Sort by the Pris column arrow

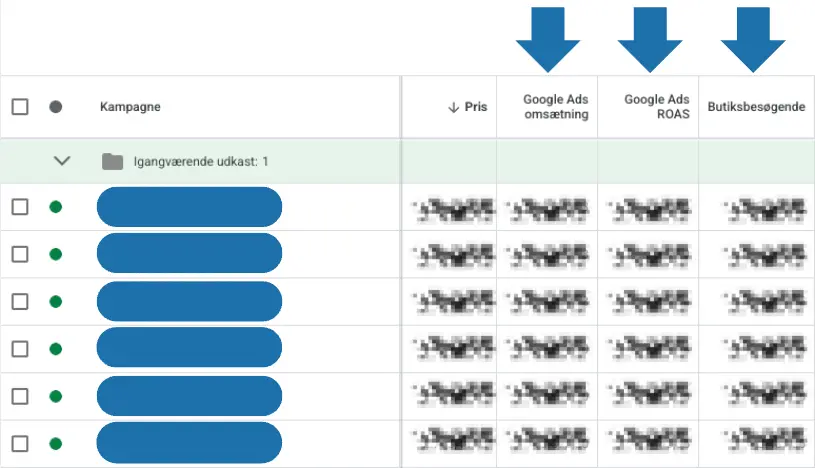point(454,107)
